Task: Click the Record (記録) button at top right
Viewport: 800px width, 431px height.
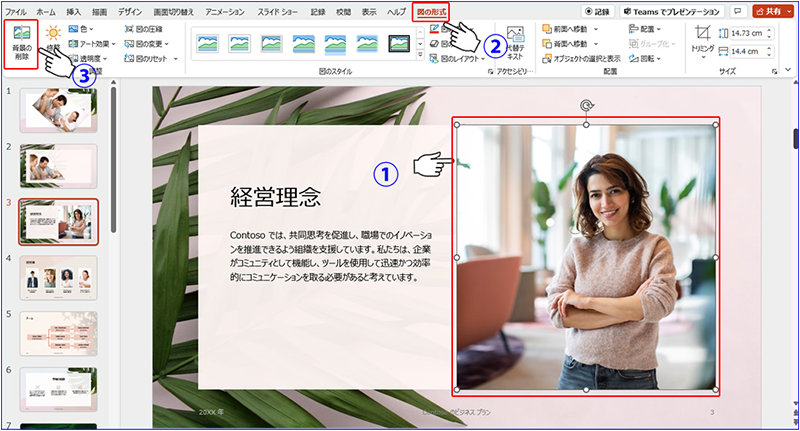Action: pyautogui.click(x=598, y=11)
